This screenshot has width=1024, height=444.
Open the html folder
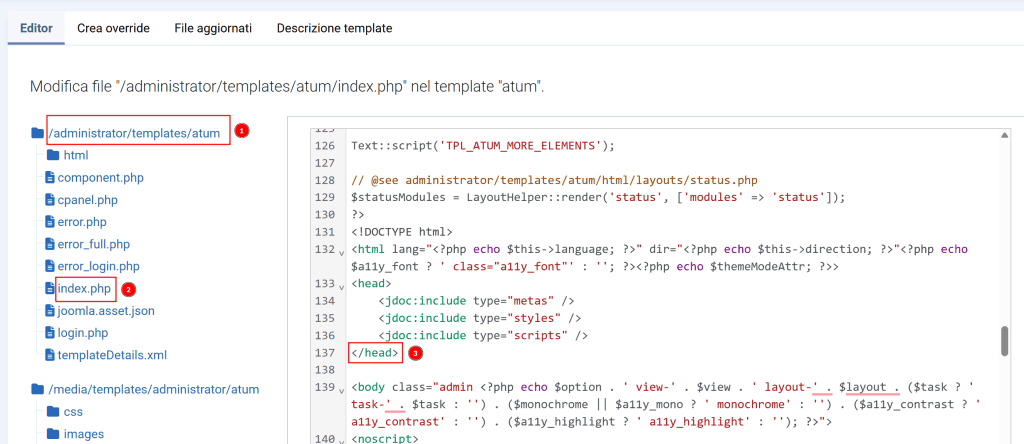pos(76,155)
